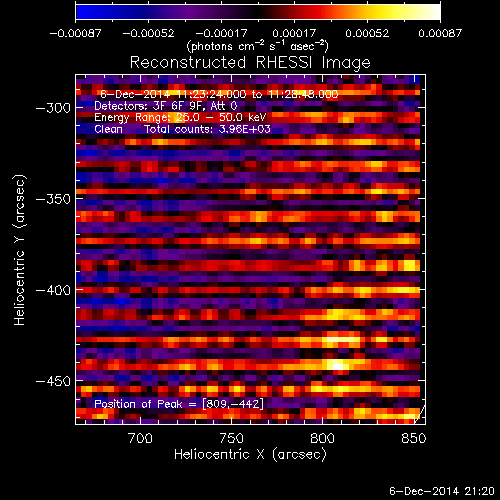Click the 750 X-axis tick label
The height and width of the screenshot is (500, 500).
(x=231, y=438)
